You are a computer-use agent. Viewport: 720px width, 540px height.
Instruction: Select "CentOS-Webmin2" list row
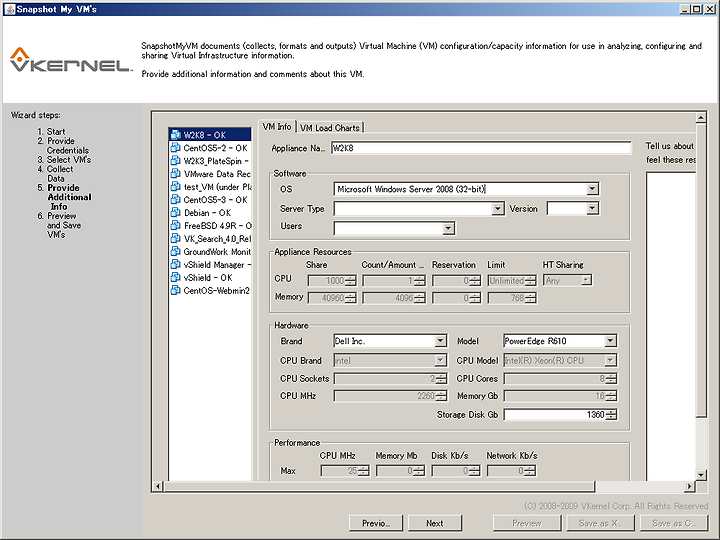[x=210, y=290]
